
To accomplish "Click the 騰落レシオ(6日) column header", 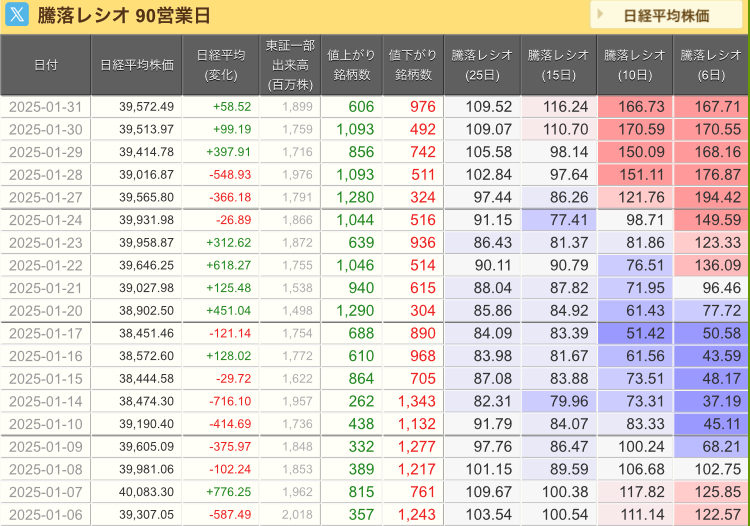I will click(x=711, y=65).
